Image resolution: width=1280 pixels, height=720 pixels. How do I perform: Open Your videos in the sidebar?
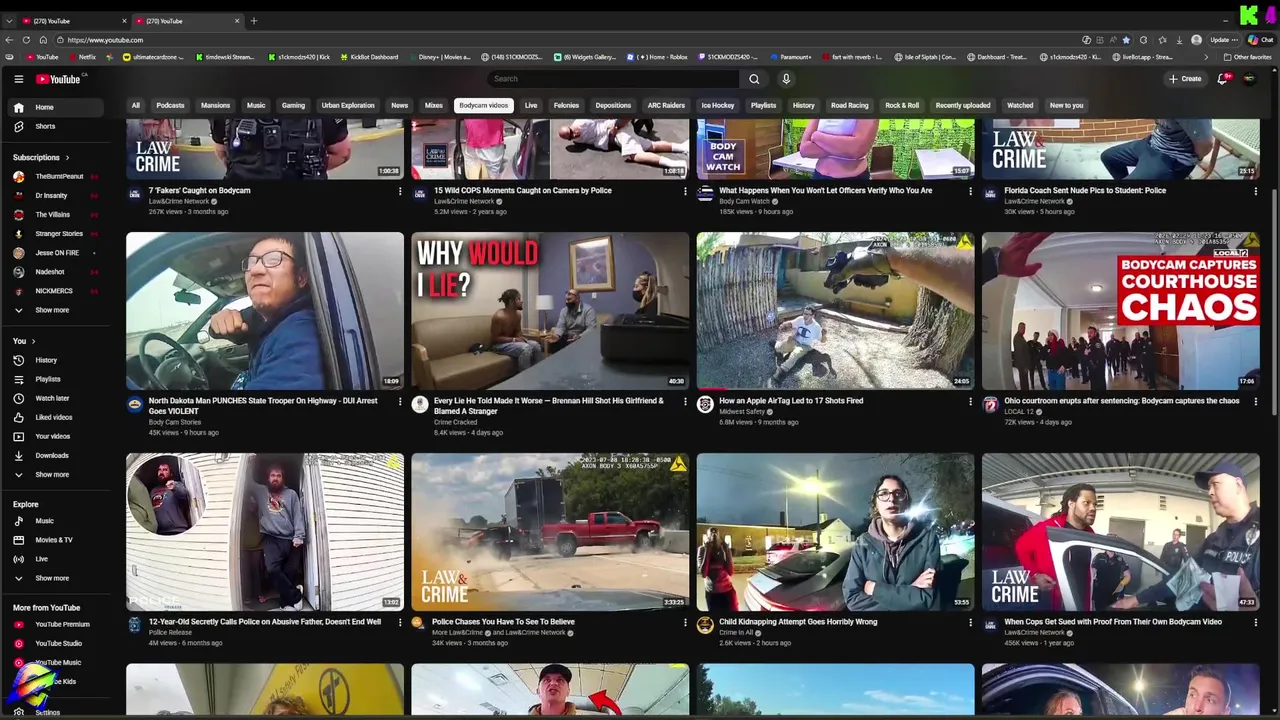click(52, 436)
